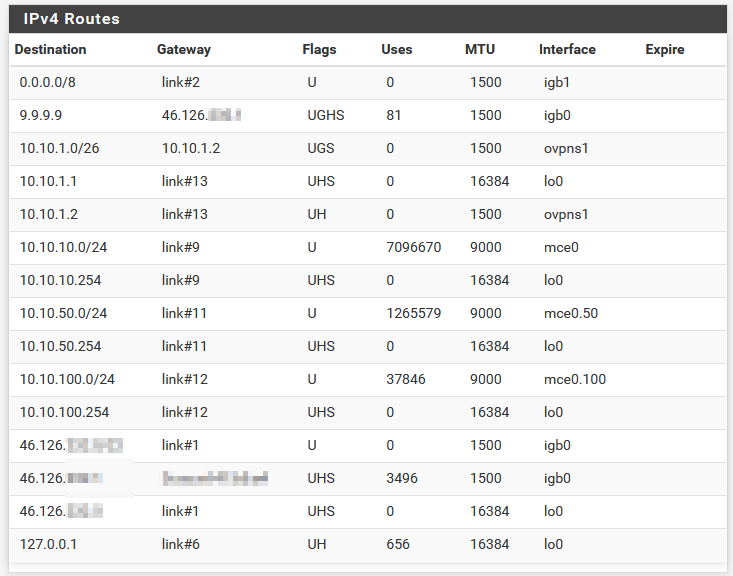Image resolution: width=733 pixels, height=576 pixels.
Task: Click the Expire column header
Action: point(665,50)
